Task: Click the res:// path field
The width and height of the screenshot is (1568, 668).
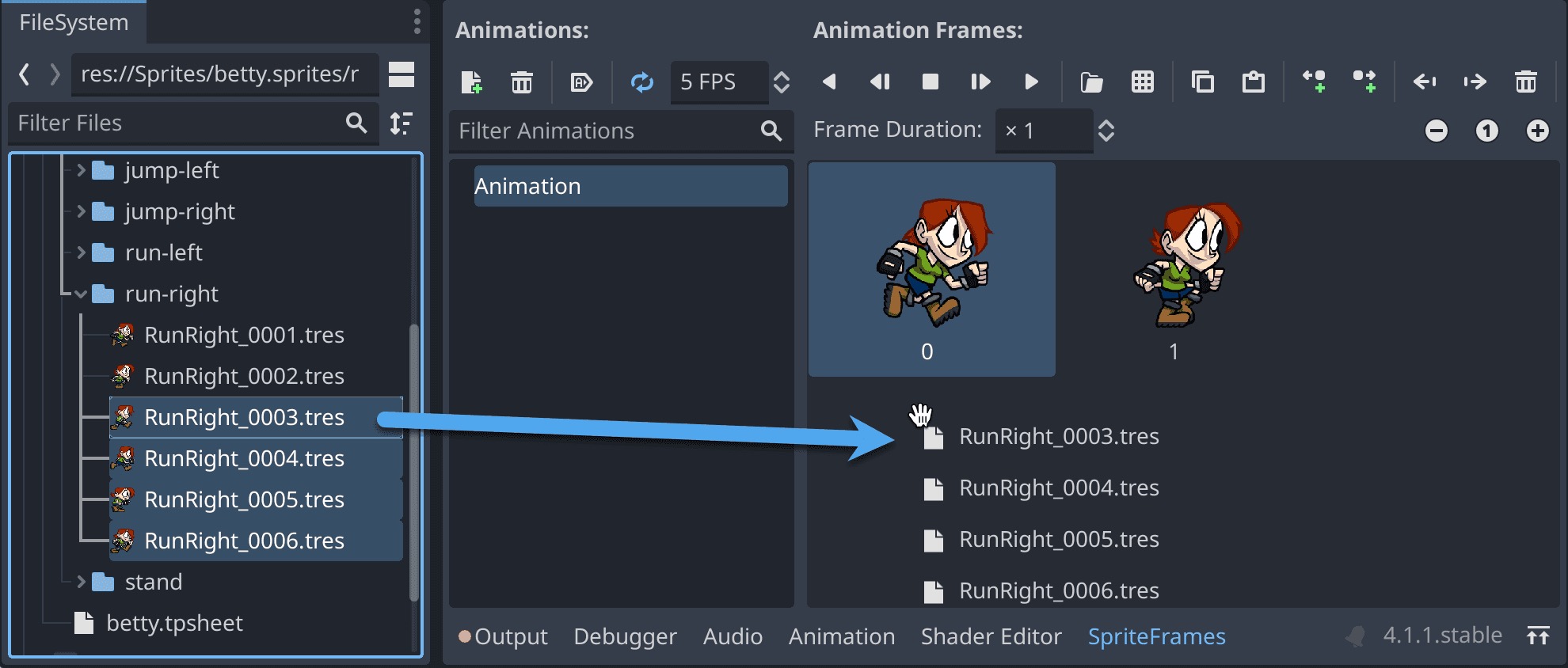Action: coord(225,74)
